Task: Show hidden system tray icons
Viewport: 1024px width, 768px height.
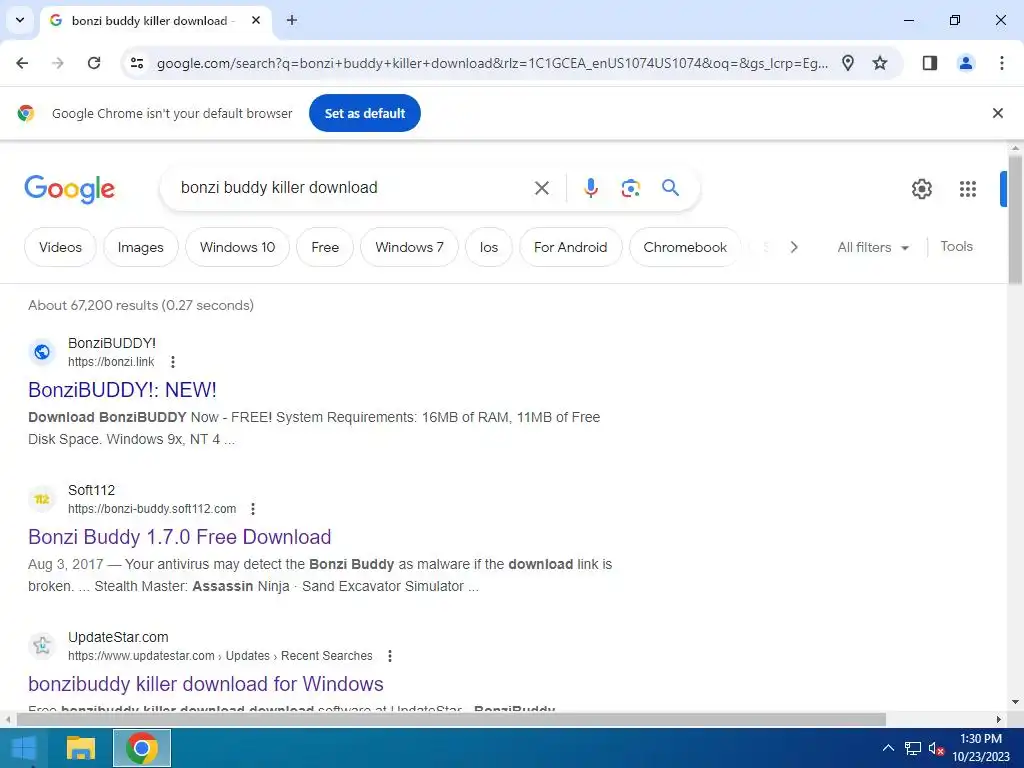Action: pos(888,748)
